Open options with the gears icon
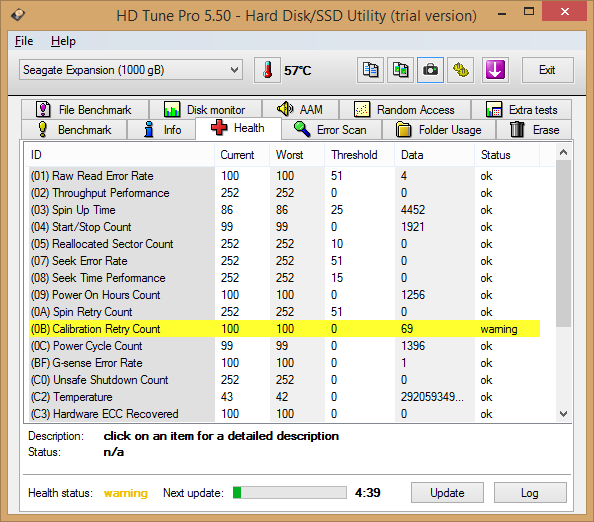This screenshot has height=522, width=594. pos(461,70)
